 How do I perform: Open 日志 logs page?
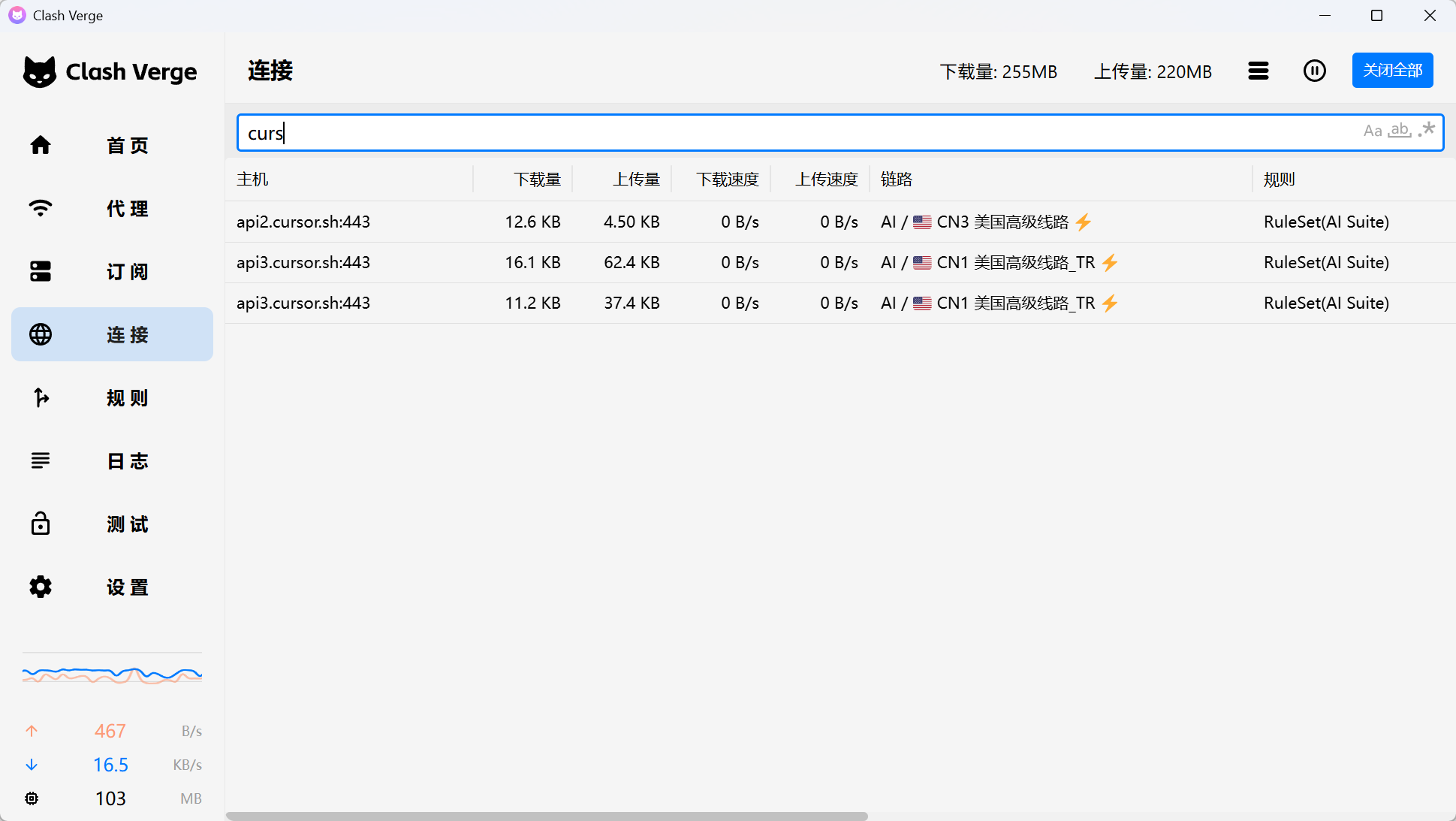click(x=113, y=460)
